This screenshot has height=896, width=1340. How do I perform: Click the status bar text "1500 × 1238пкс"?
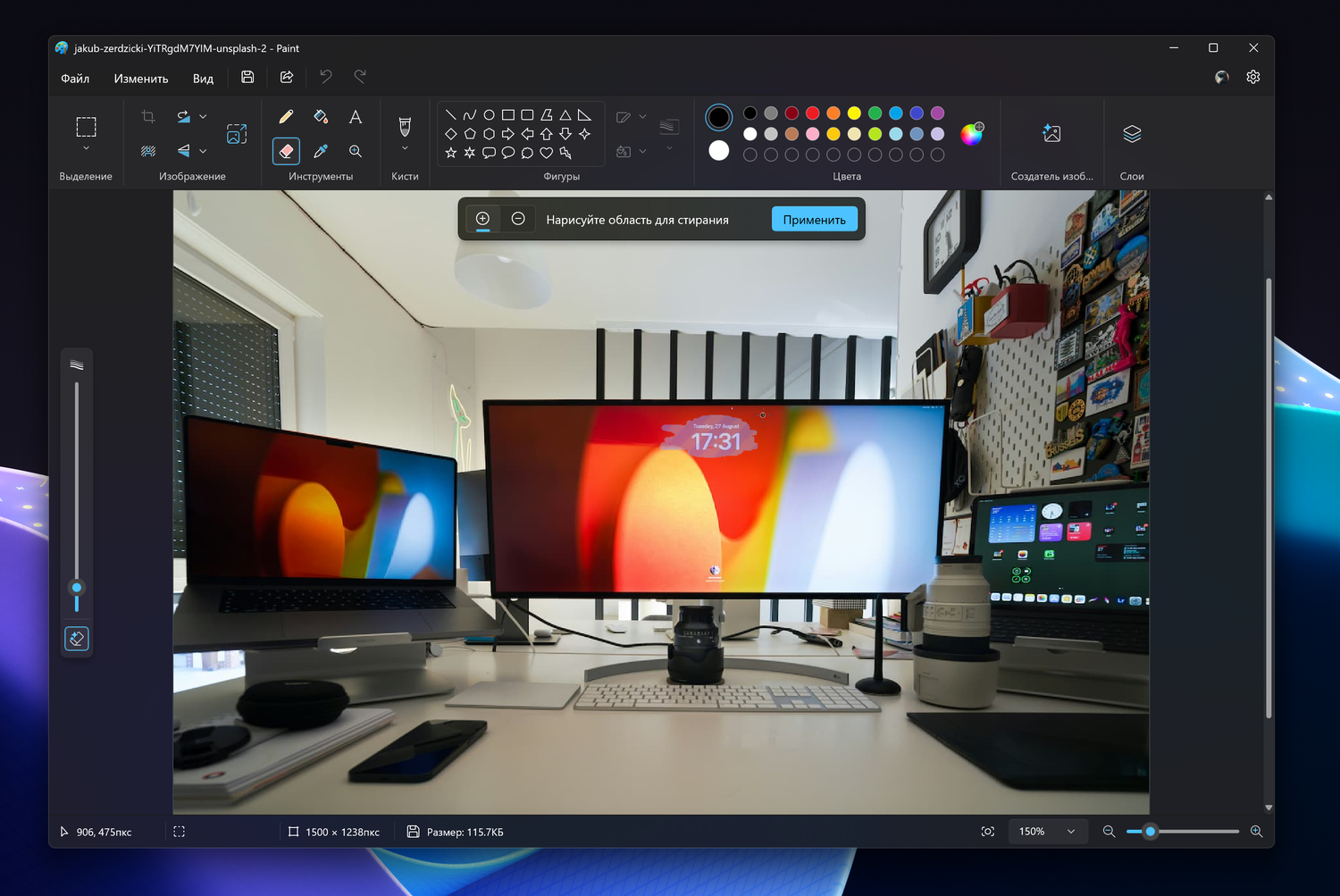click(342, 833)
